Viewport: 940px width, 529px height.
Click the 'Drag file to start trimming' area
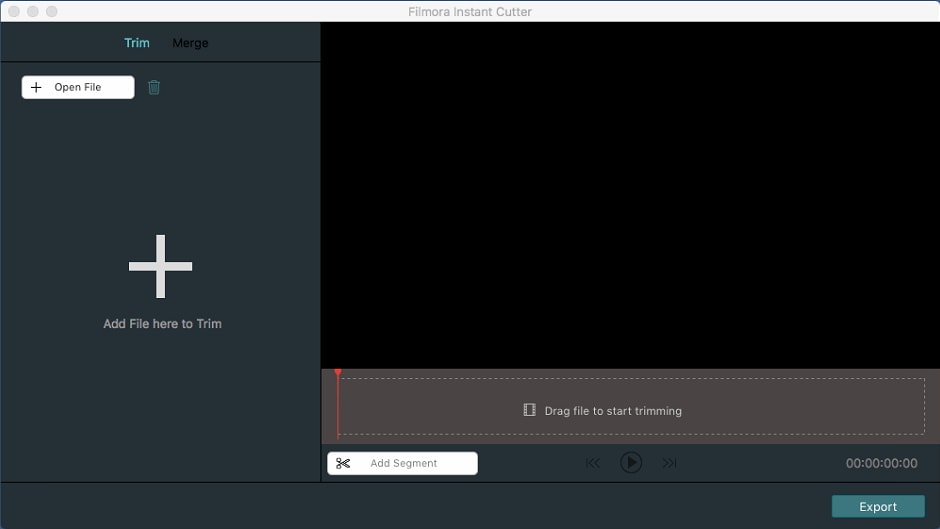point(632,406)
